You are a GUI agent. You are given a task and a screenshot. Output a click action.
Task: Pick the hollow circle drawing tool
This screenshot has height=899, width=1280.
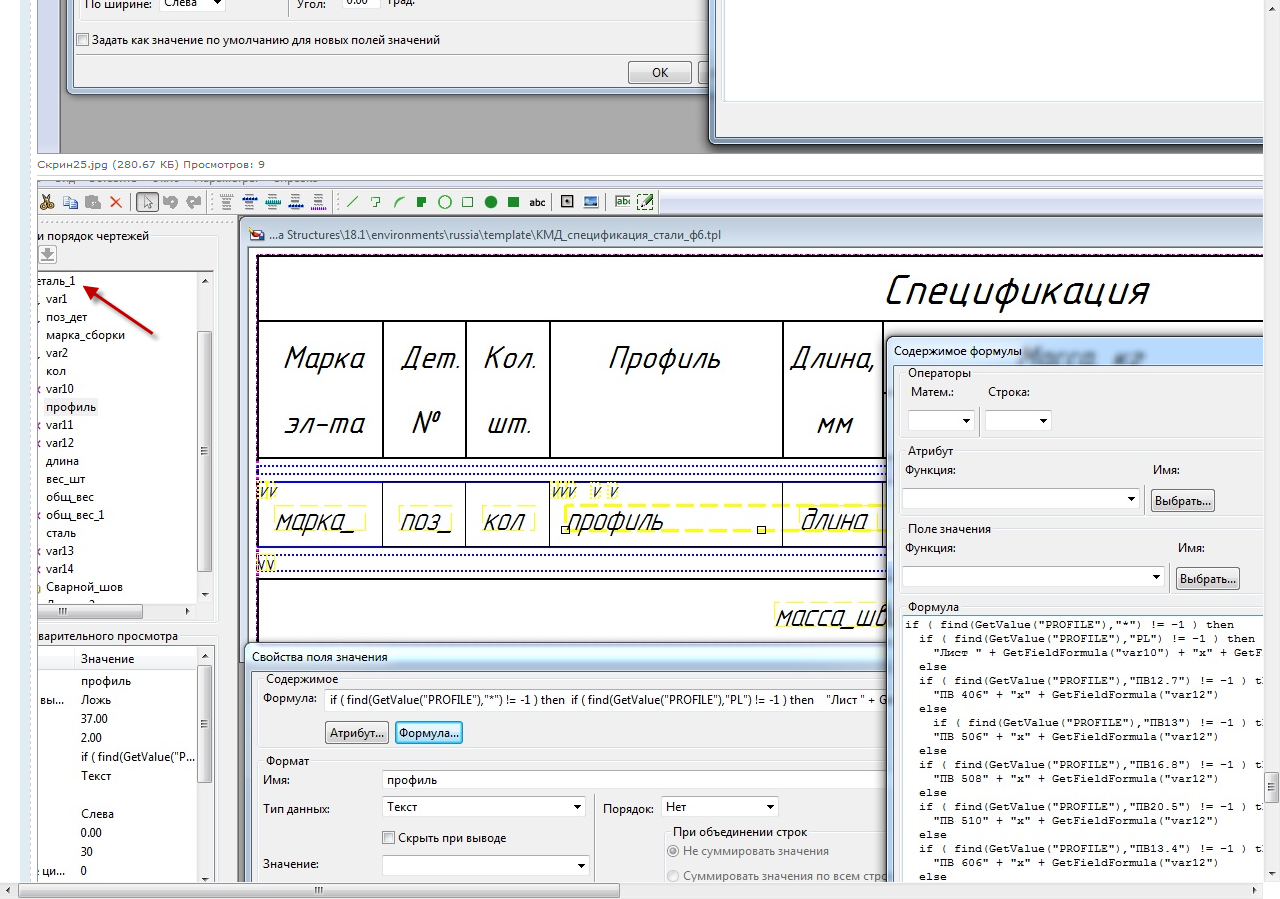tap(444, 202)
